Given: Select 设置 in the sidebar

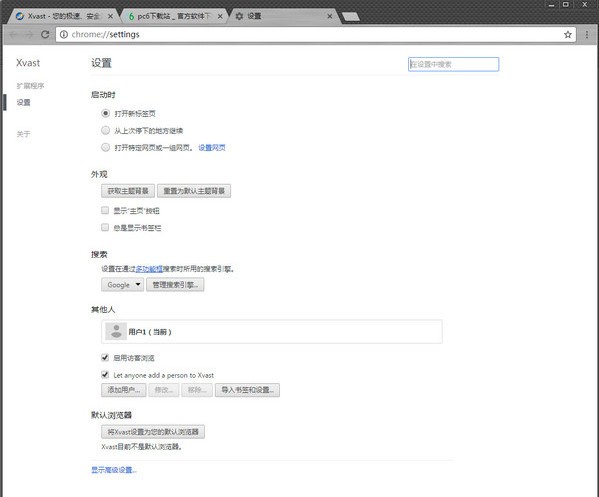Looking at the screenshot, I should tap(23, 102).
